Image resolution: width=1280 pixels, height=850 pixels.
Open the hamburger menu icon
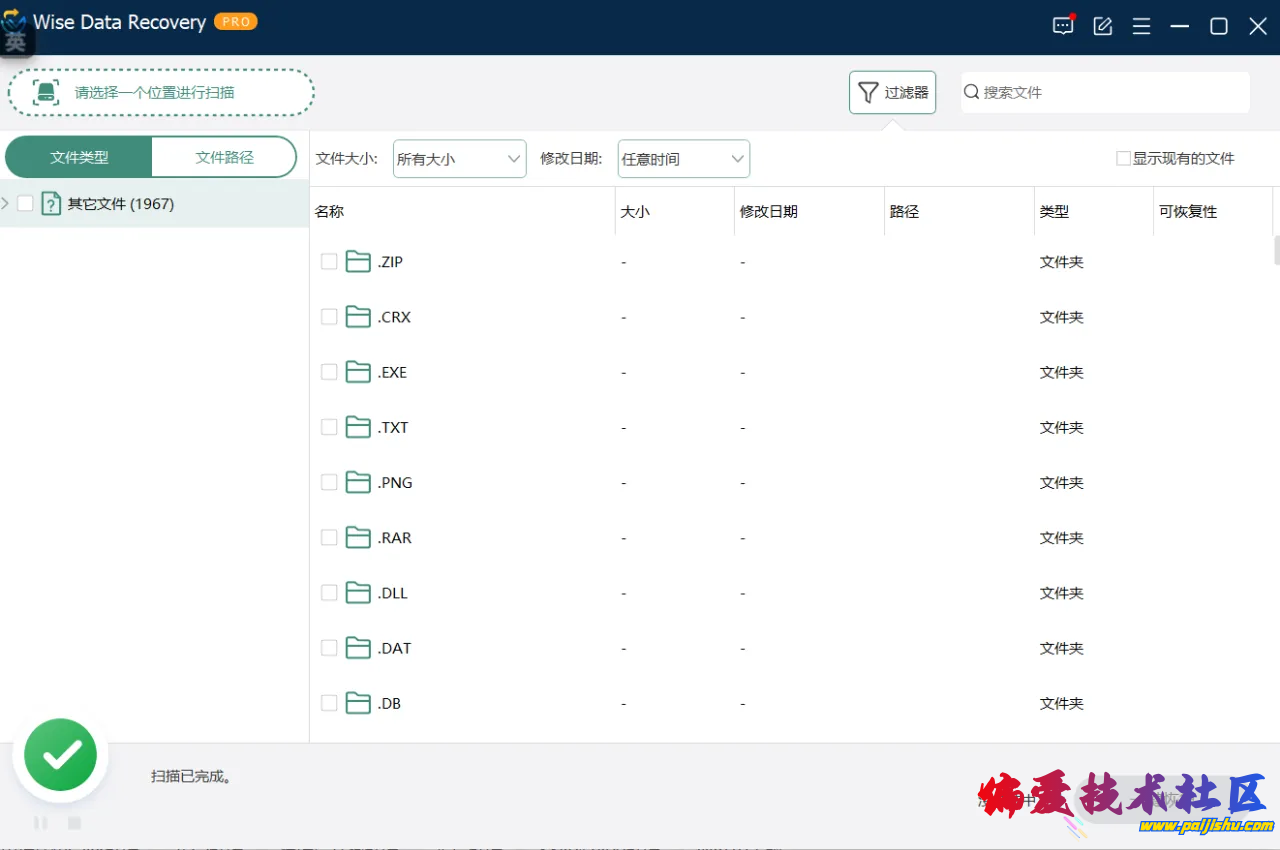1141,26
